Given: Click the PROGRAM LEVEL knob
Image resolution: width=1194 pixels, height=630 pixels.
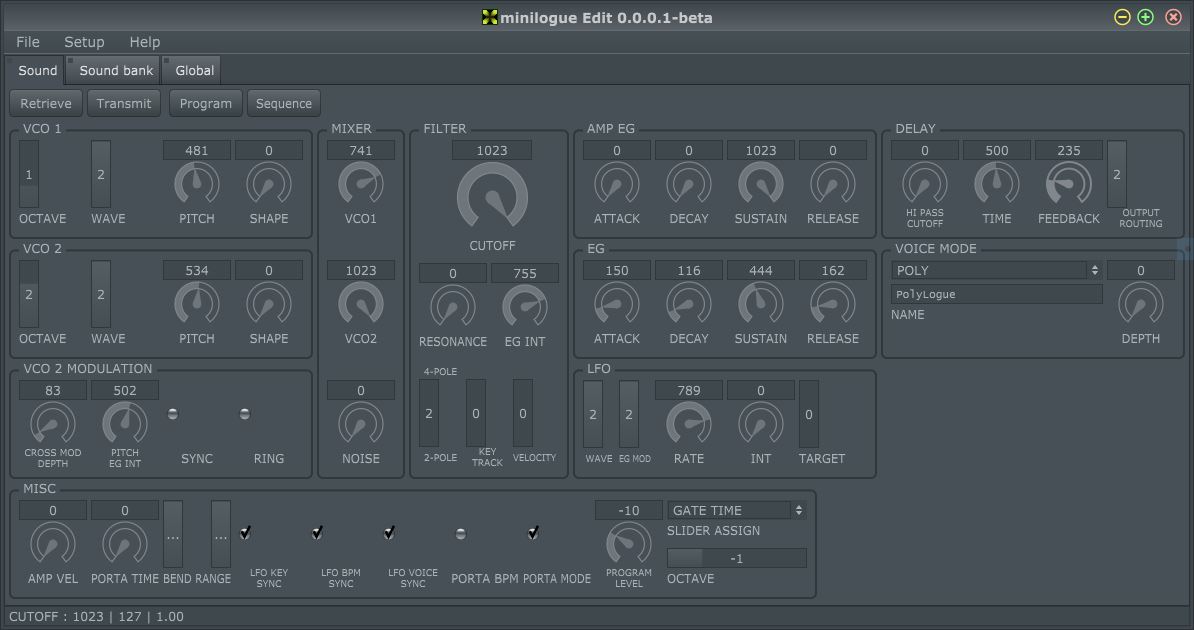Looking at the screenshot, I should (628, 544).
